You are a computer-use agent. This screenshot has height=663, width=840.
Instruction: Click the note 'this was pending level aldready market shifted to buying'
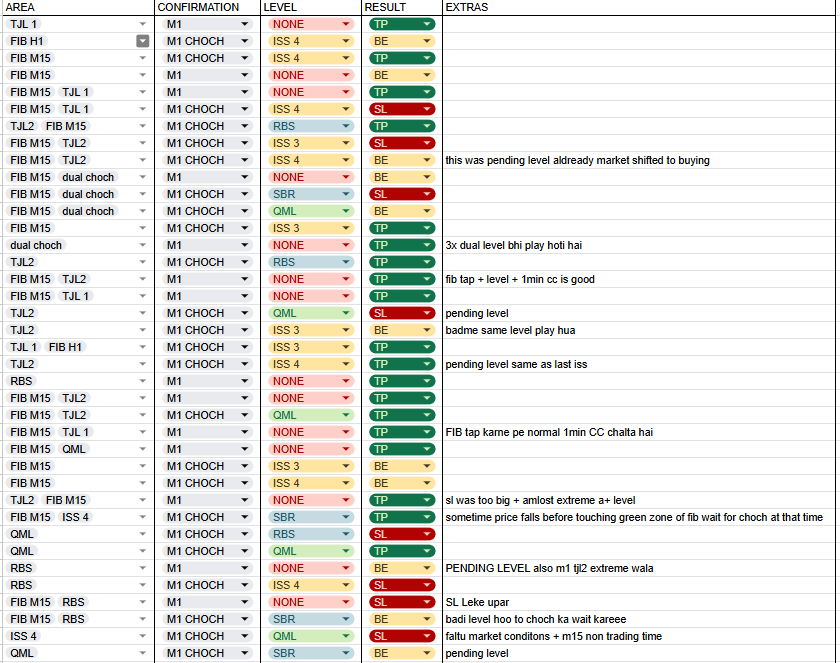click(x=578, y=160)
